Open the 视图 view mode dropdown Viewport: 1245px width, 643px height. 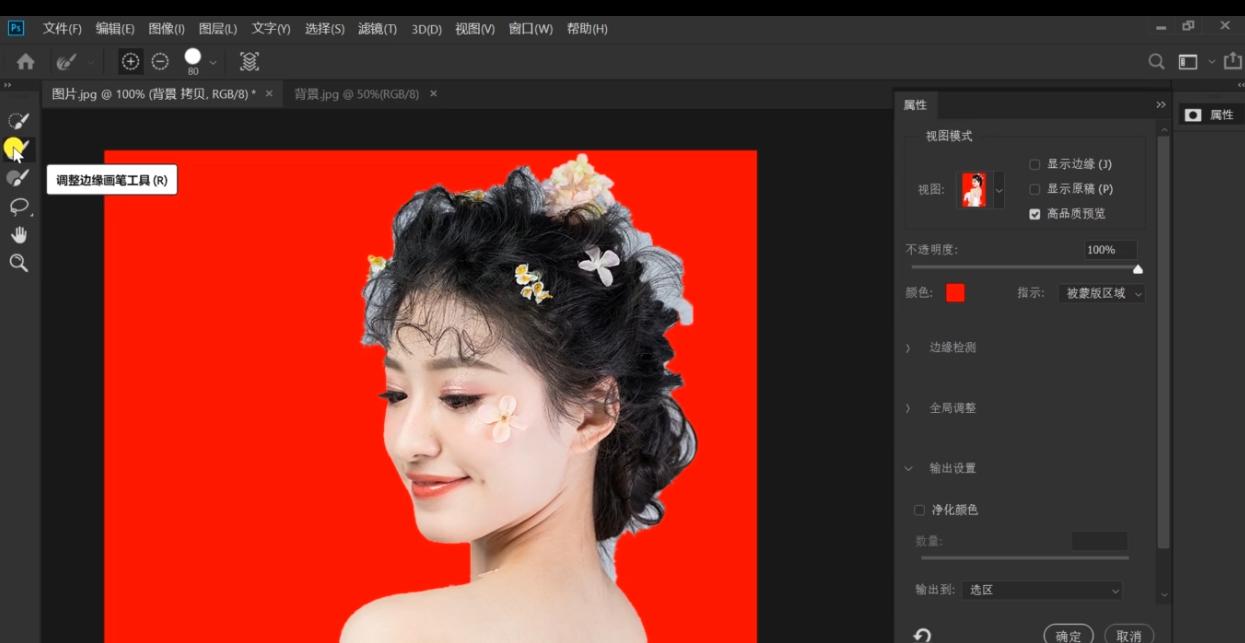tap(999, 189)
